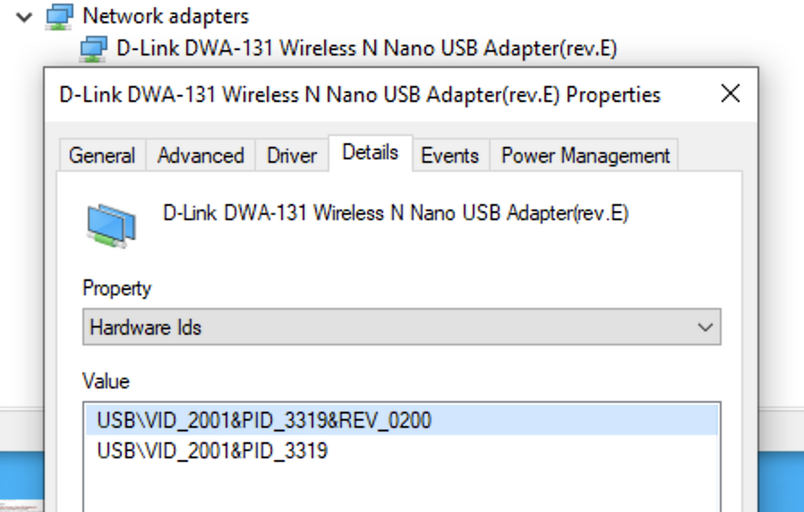Image resolution: width=804 pixels, height=512 pixels.
Task: Go to the Driver tab
Action: (292, 155)
